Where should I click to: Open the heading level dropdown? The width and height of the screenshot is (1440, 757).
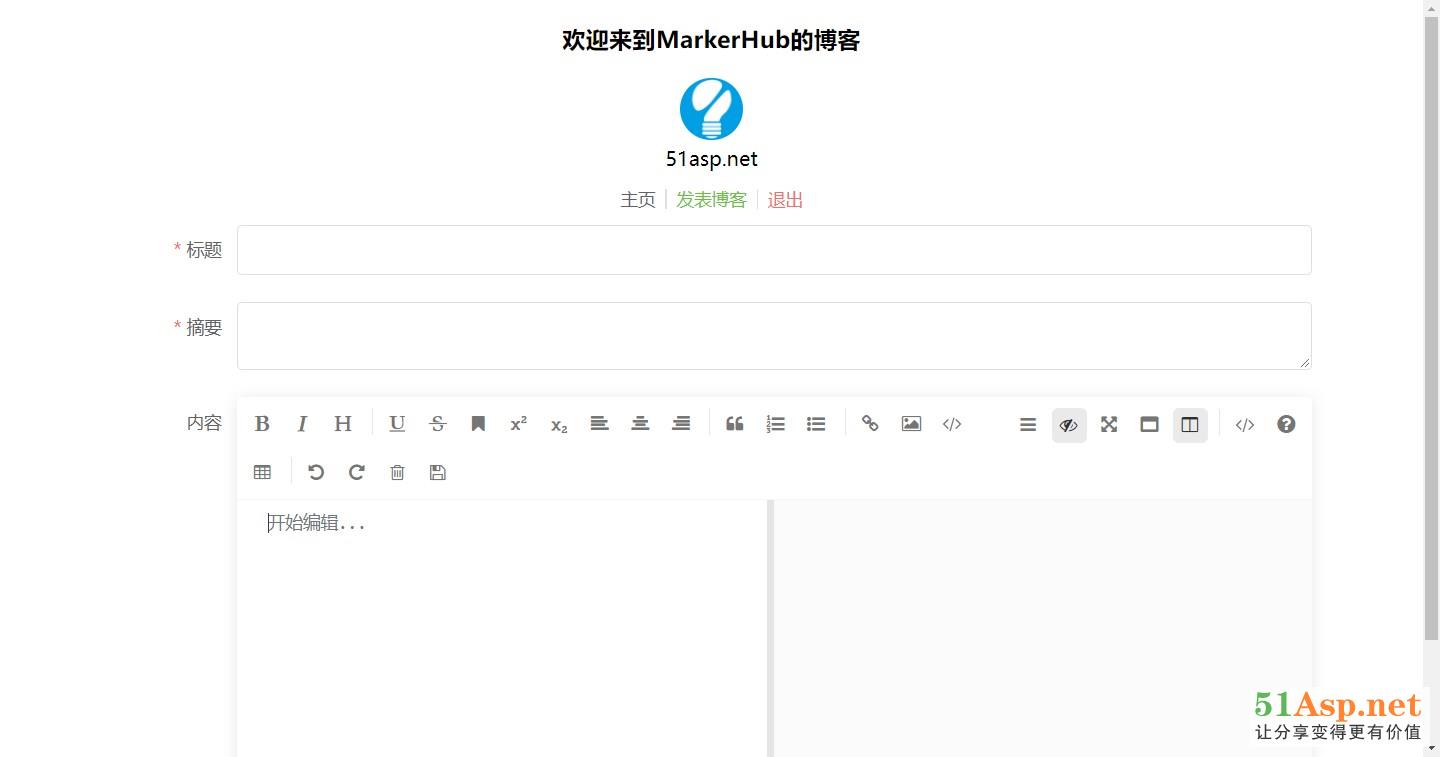click(343, 424)
